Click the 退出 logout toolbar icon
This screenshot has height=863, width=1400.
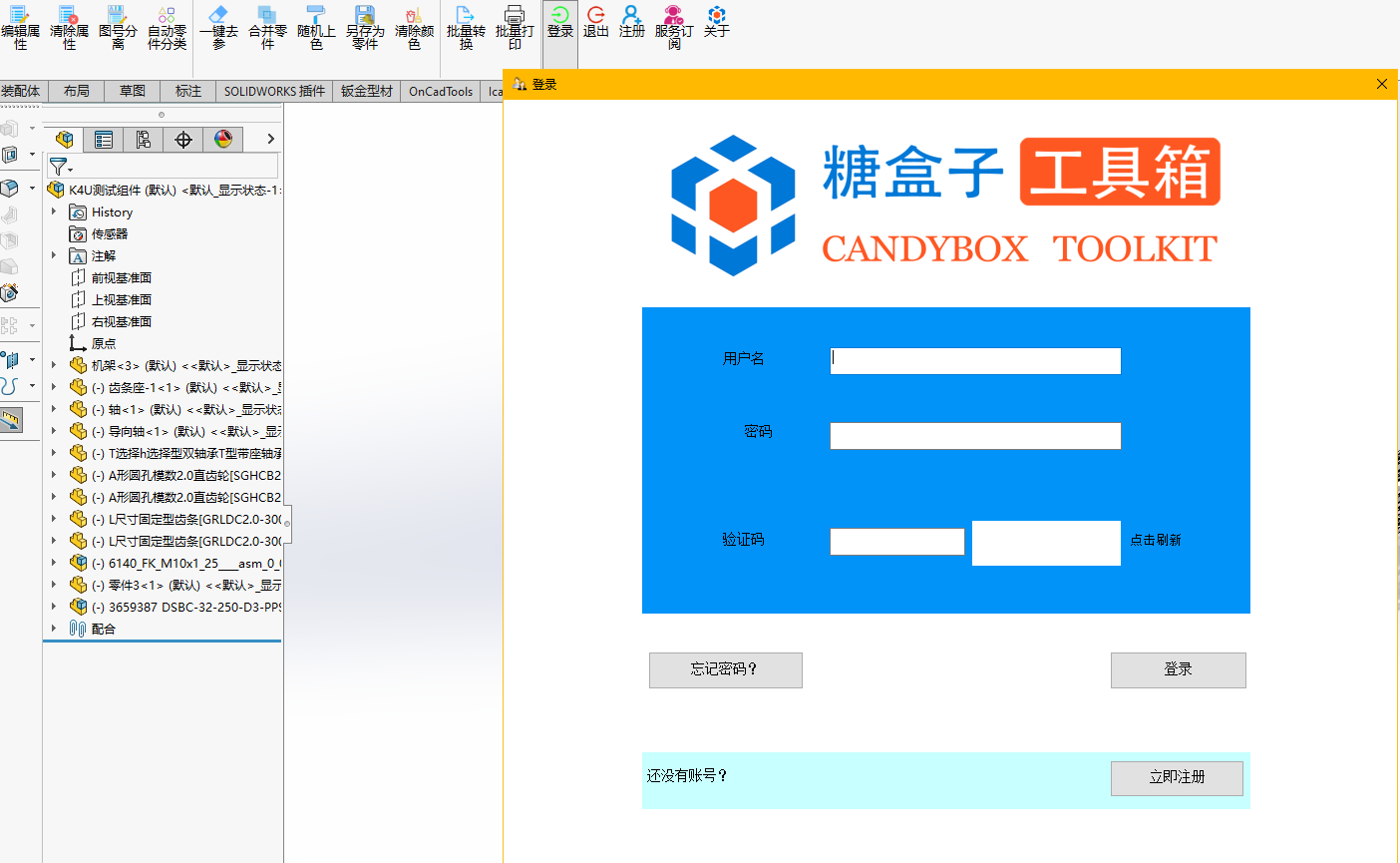click(x=596, y=22)
